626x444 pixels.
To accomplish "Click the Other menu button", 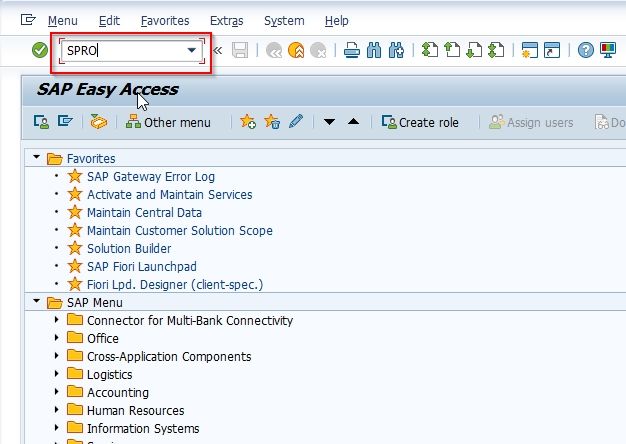I will tap(168, 122).
